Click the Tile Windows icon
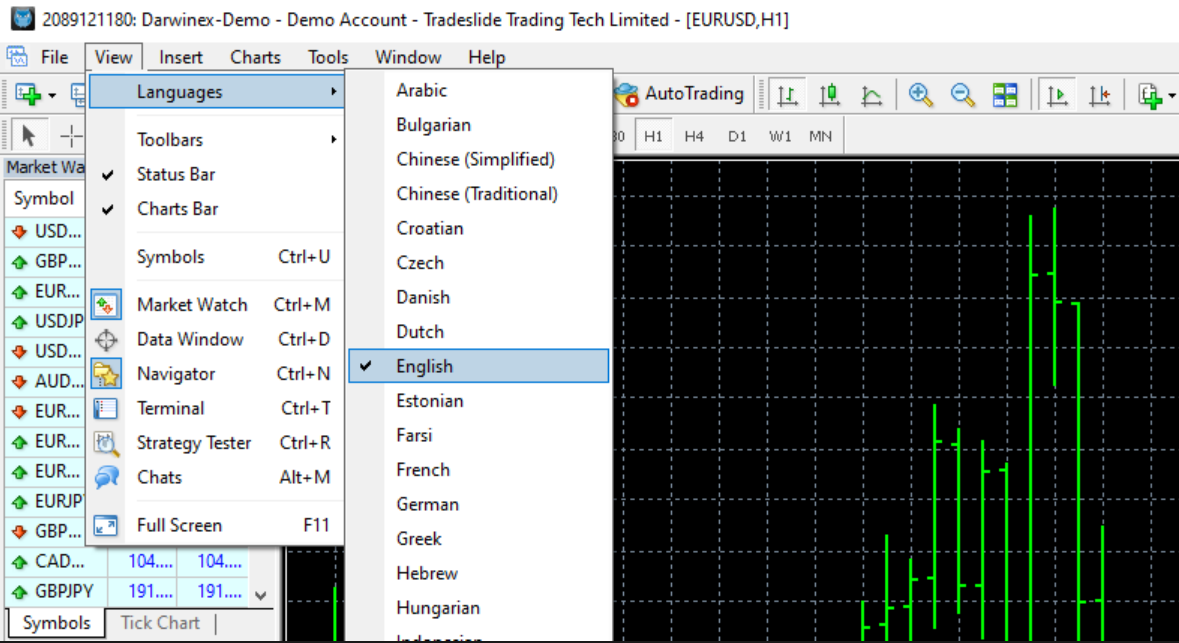 (x=1004, y=95)
